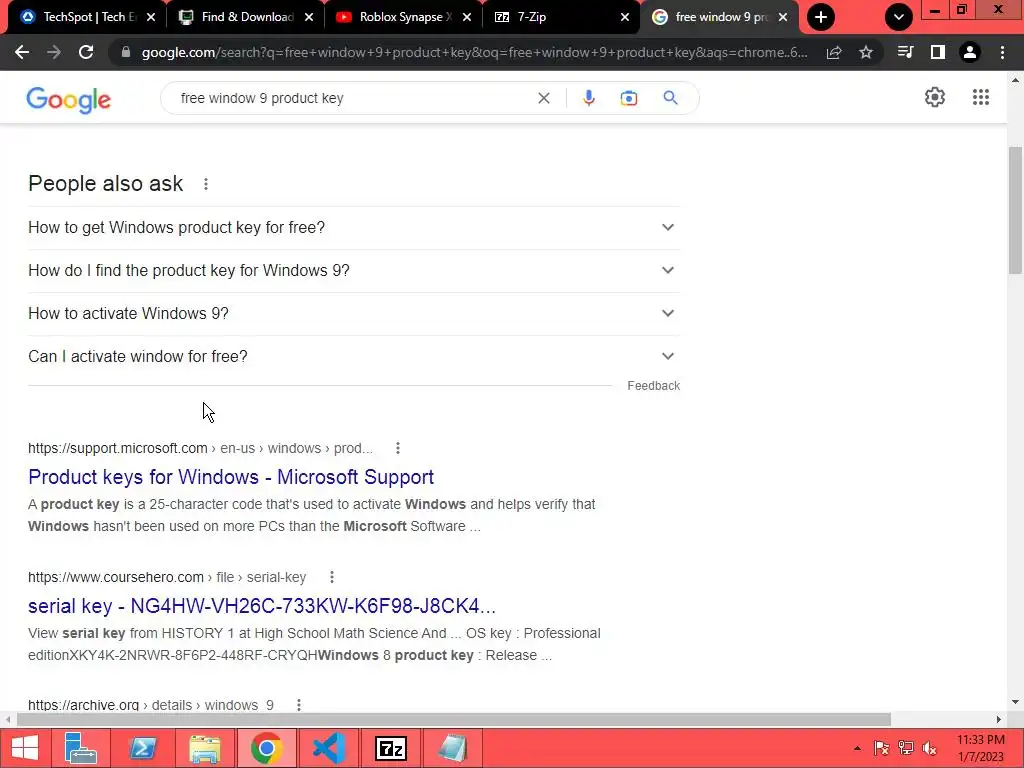Open the Google apps grid
Image resolution: width=1024 pixels, height=768 pixels.
point(980,97)
